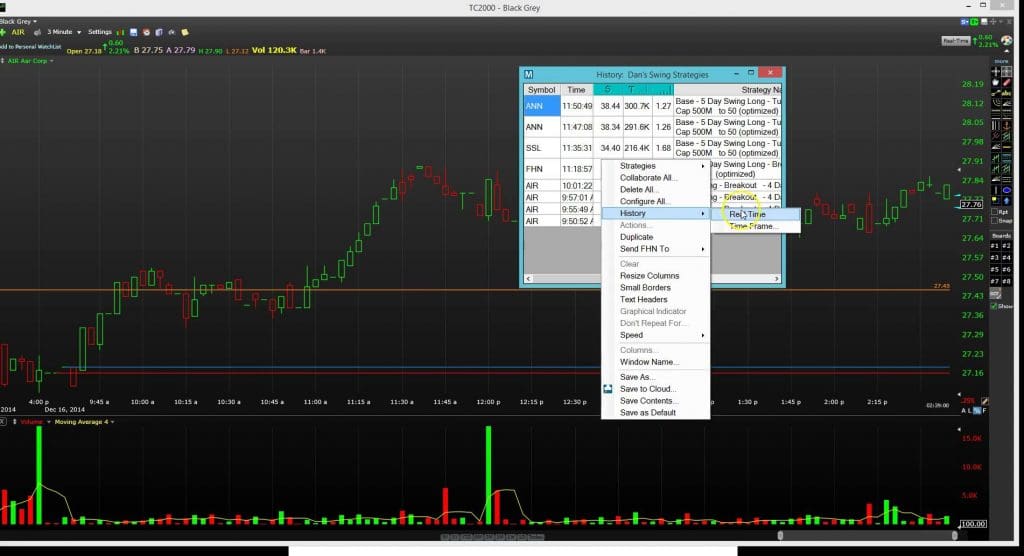Close the Volume pane with its X button
Image resolution: width=1024 pixels, height=556 pixels.
(x=3, y=422)
